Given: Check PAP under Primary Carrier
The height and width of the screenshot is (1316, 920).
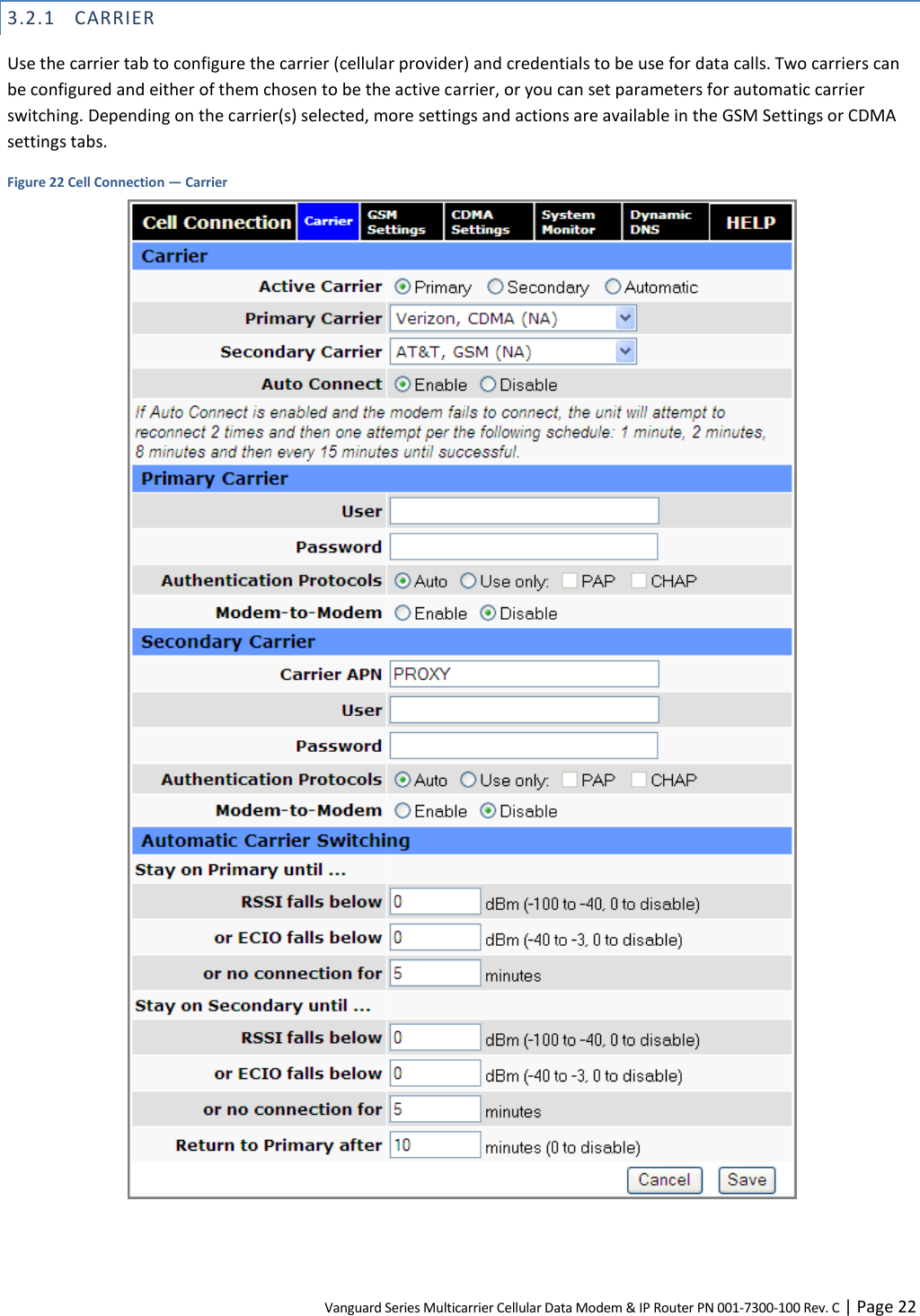Looking at the screenshot, I should click(x=570, y=581).
